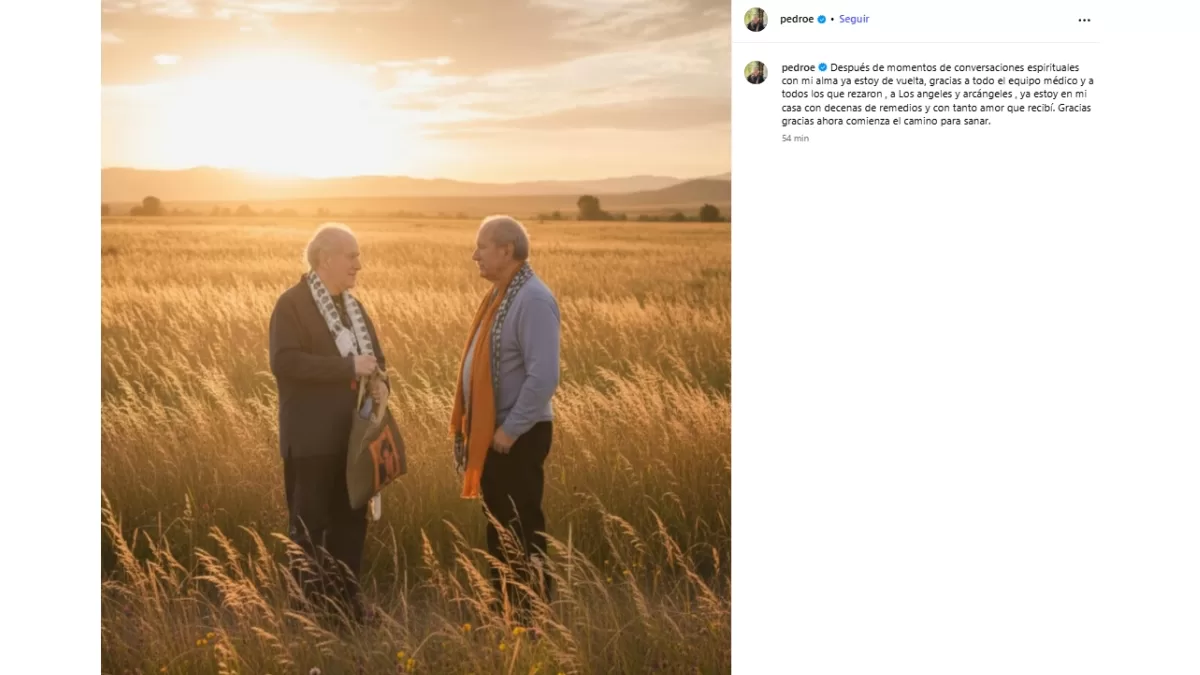Click pedroe's profile avatar in post header
The image size is (1200, 675).
point(756,20)
